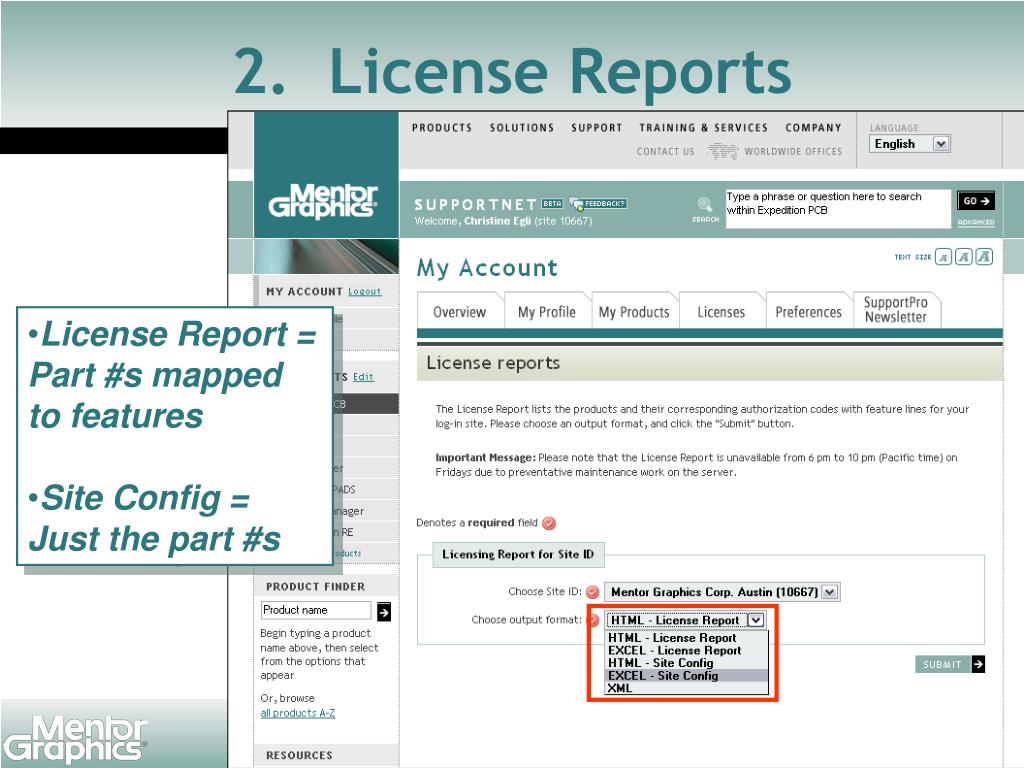Select EXCEL - Site Config option
The height and width of the screenshot is (768, 1024).
[686, 675]
